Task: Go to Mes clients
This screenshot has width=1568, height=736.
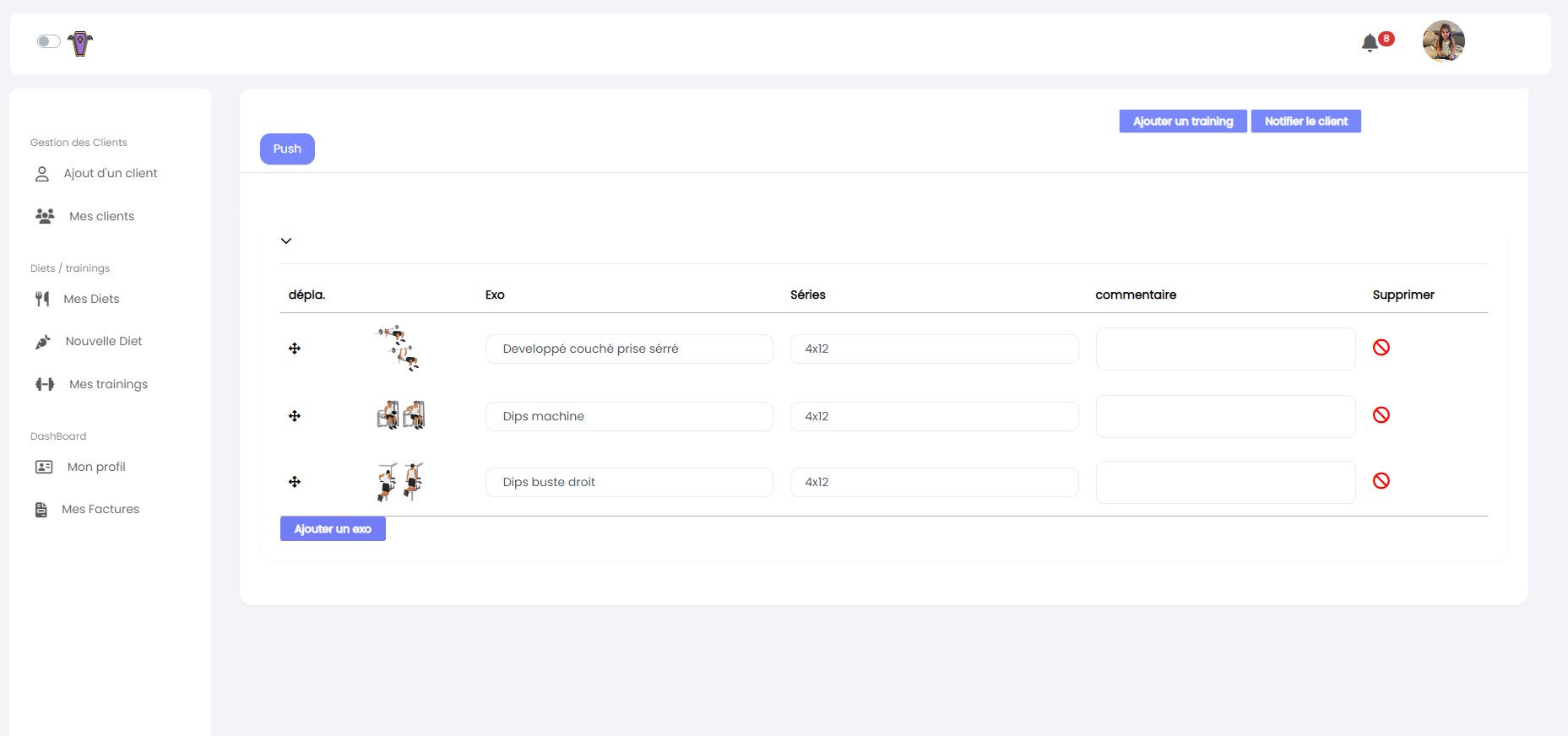Action: point(101,216)
